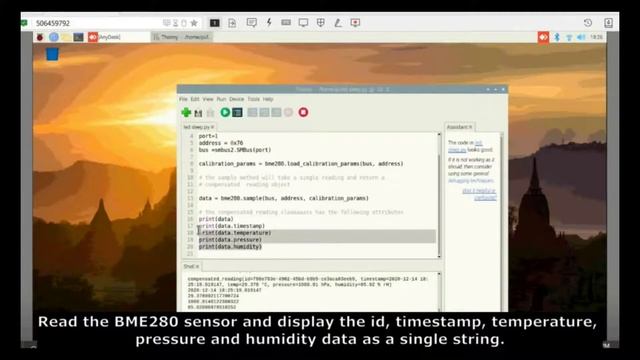Open the Raspberry Pi menu icon

pyautogui.click(x=40, y=37)
